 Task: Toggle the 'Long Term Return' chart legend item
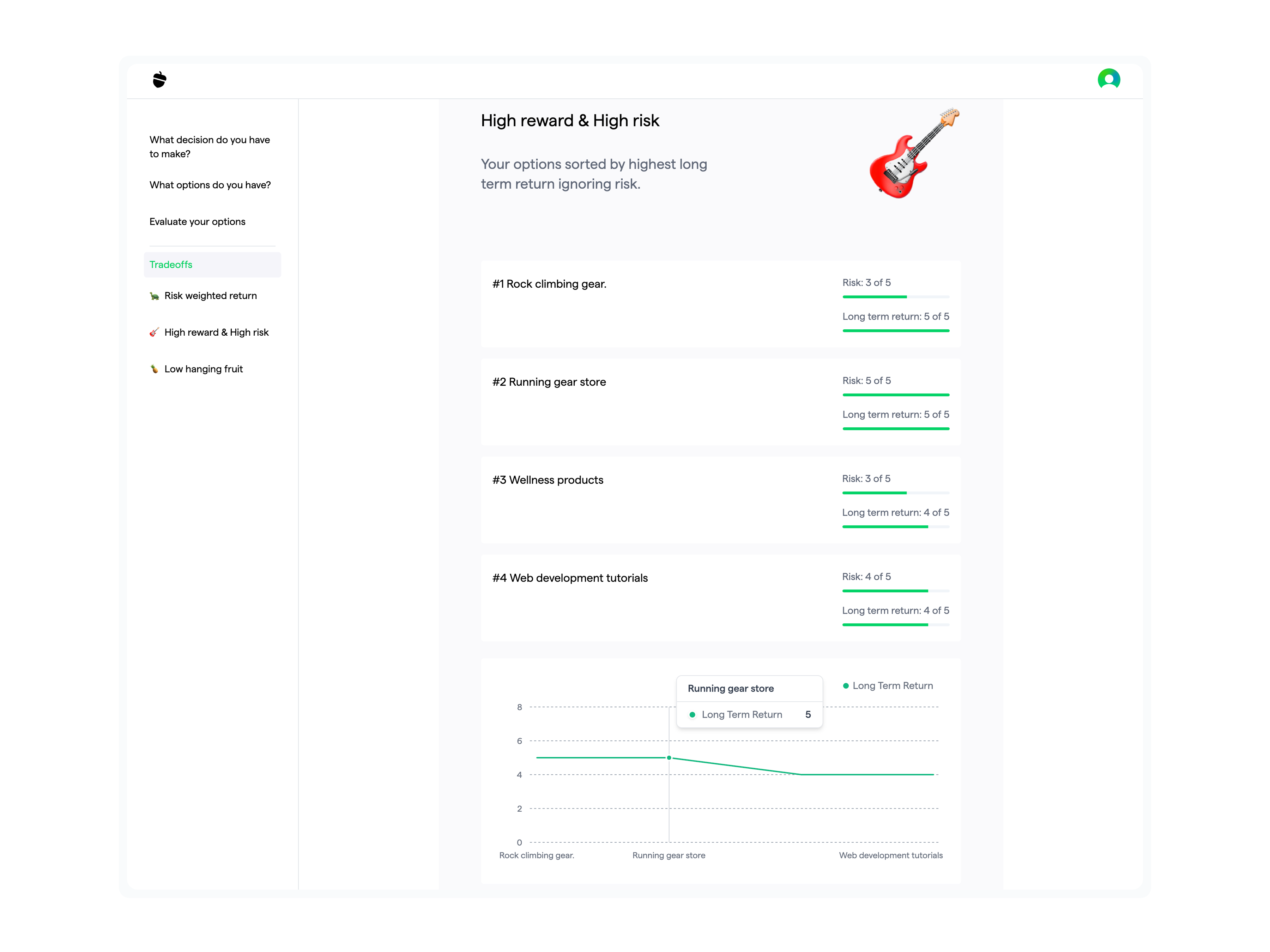[x=888, y=686]
